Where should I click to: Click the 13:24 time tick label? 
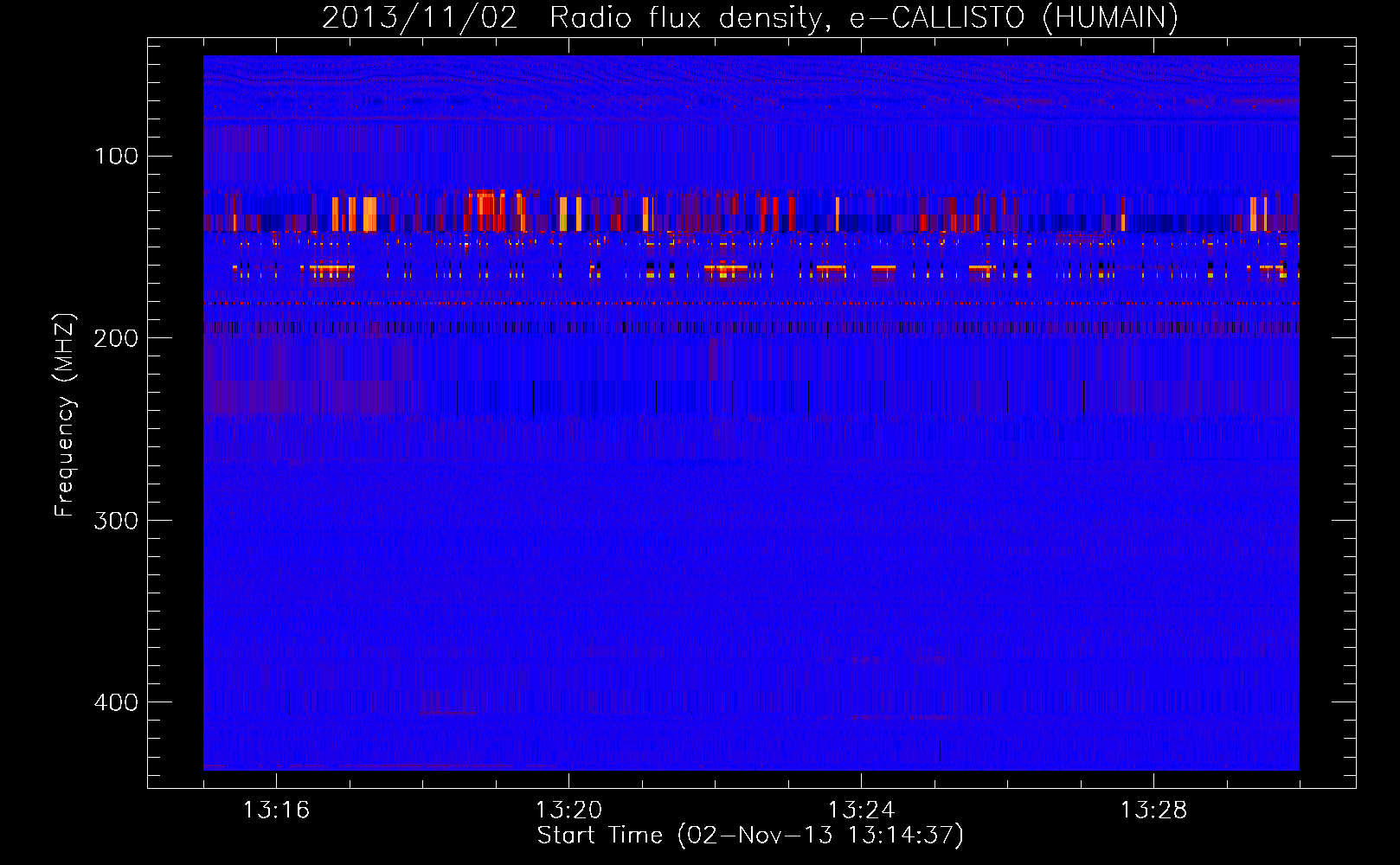[861, 810]
